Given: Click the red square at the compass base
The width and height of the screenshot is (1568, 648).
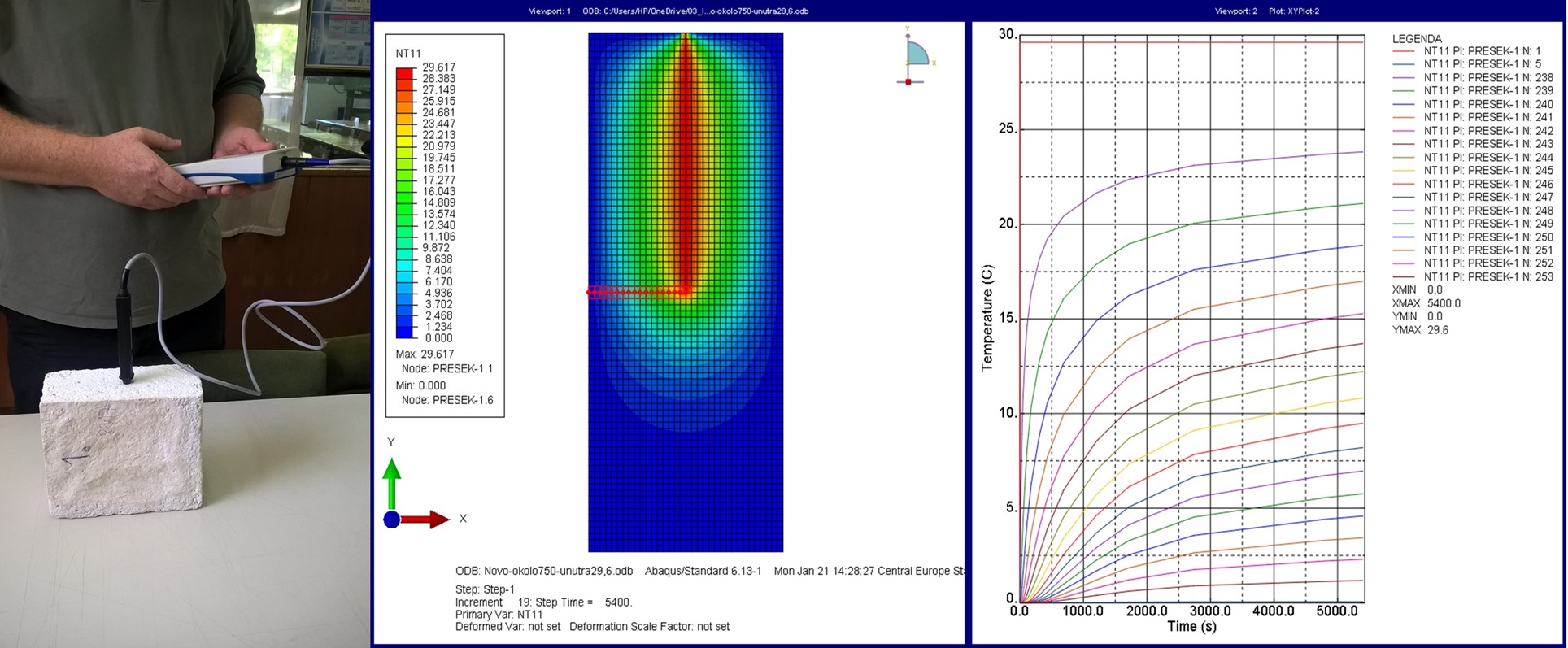Looking at the screenshot, I should [908, 81].
